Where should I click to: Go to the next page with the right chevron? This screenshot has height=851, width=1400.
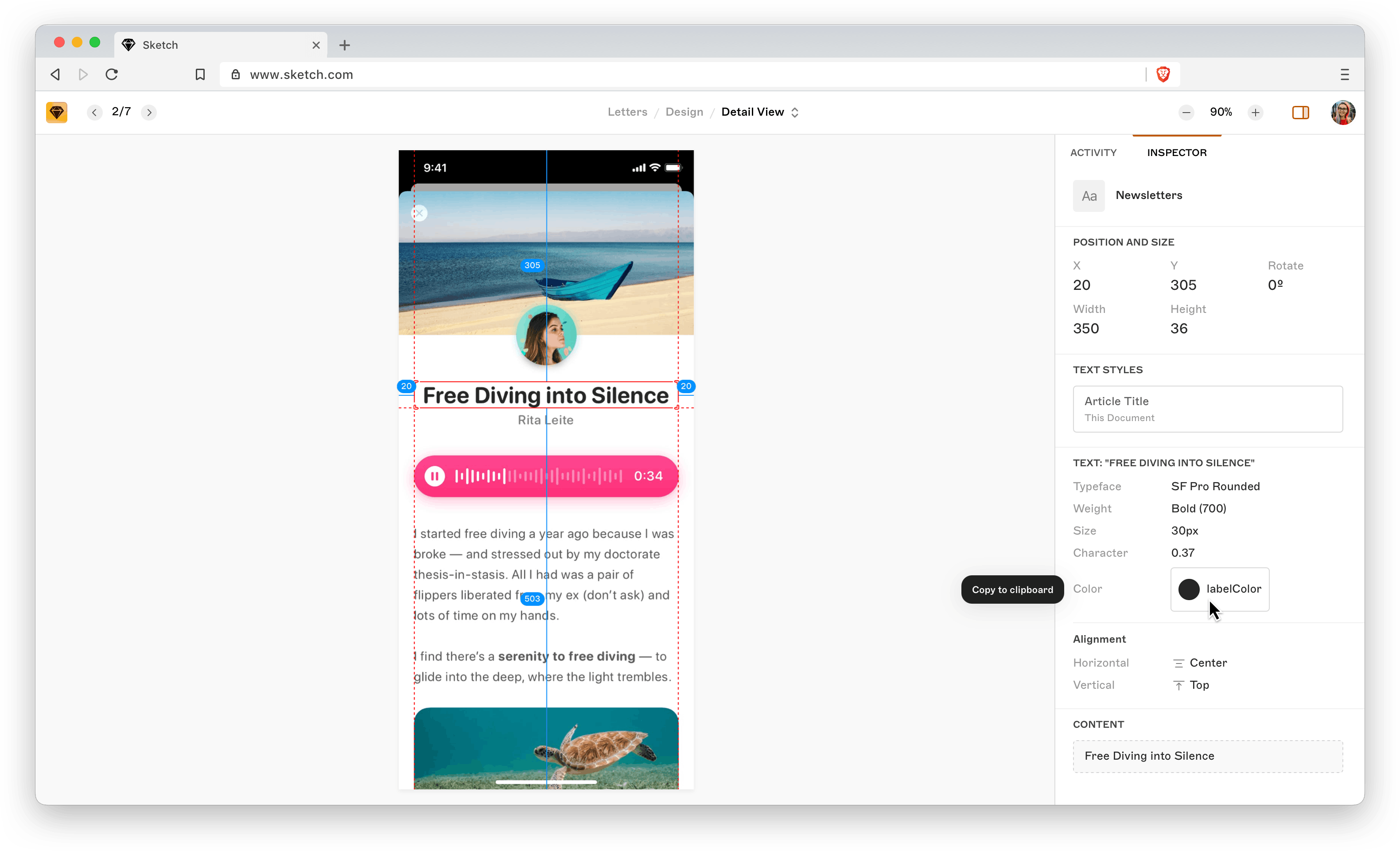pyautogui.click(x=149, y=112)
